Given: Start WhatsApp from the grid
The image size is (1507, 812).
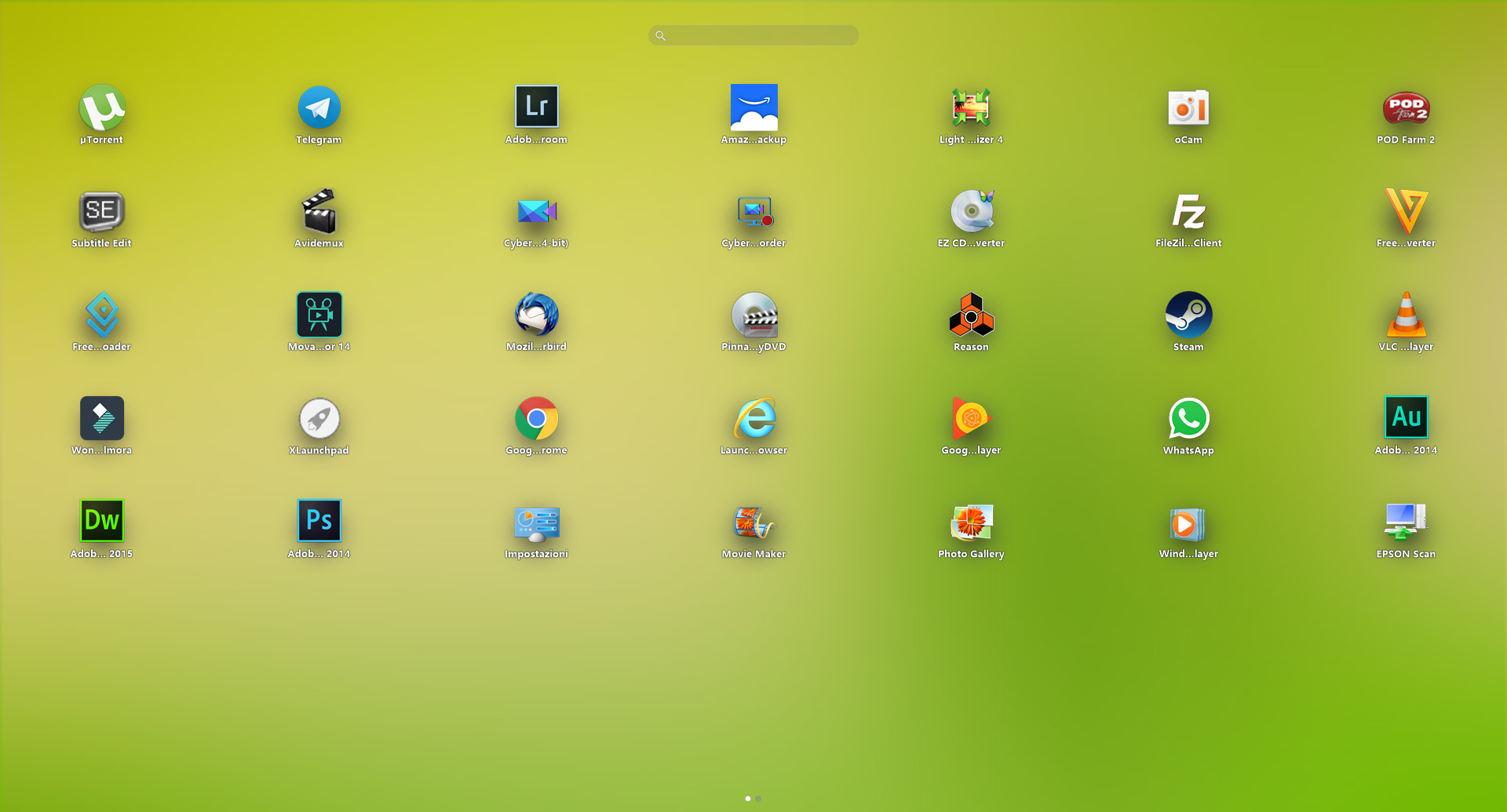Looking at the screenshot, I should [x=1188, y=419].
